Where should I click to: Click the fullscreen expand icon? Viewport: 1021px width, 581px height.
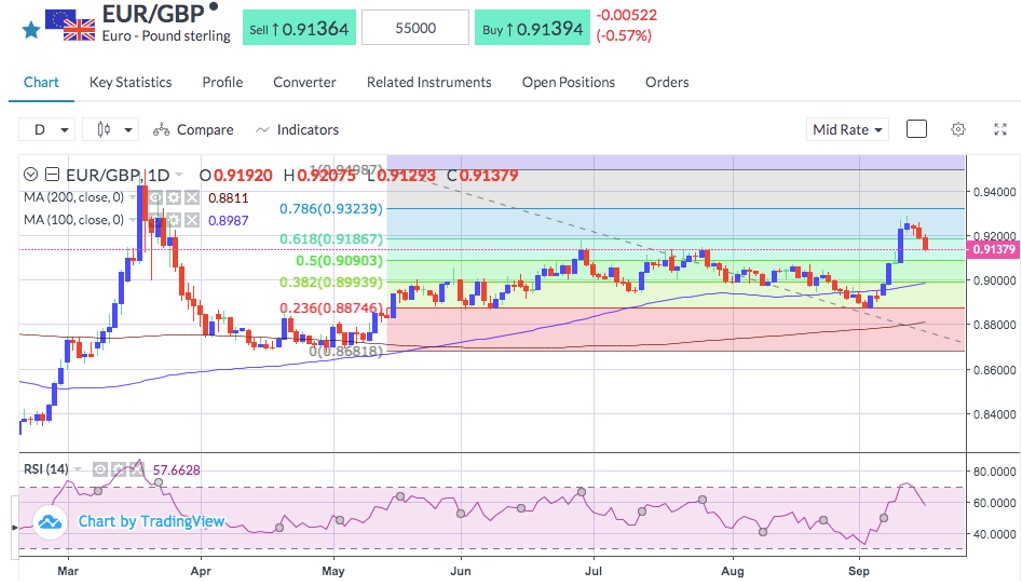point(1000,130)
